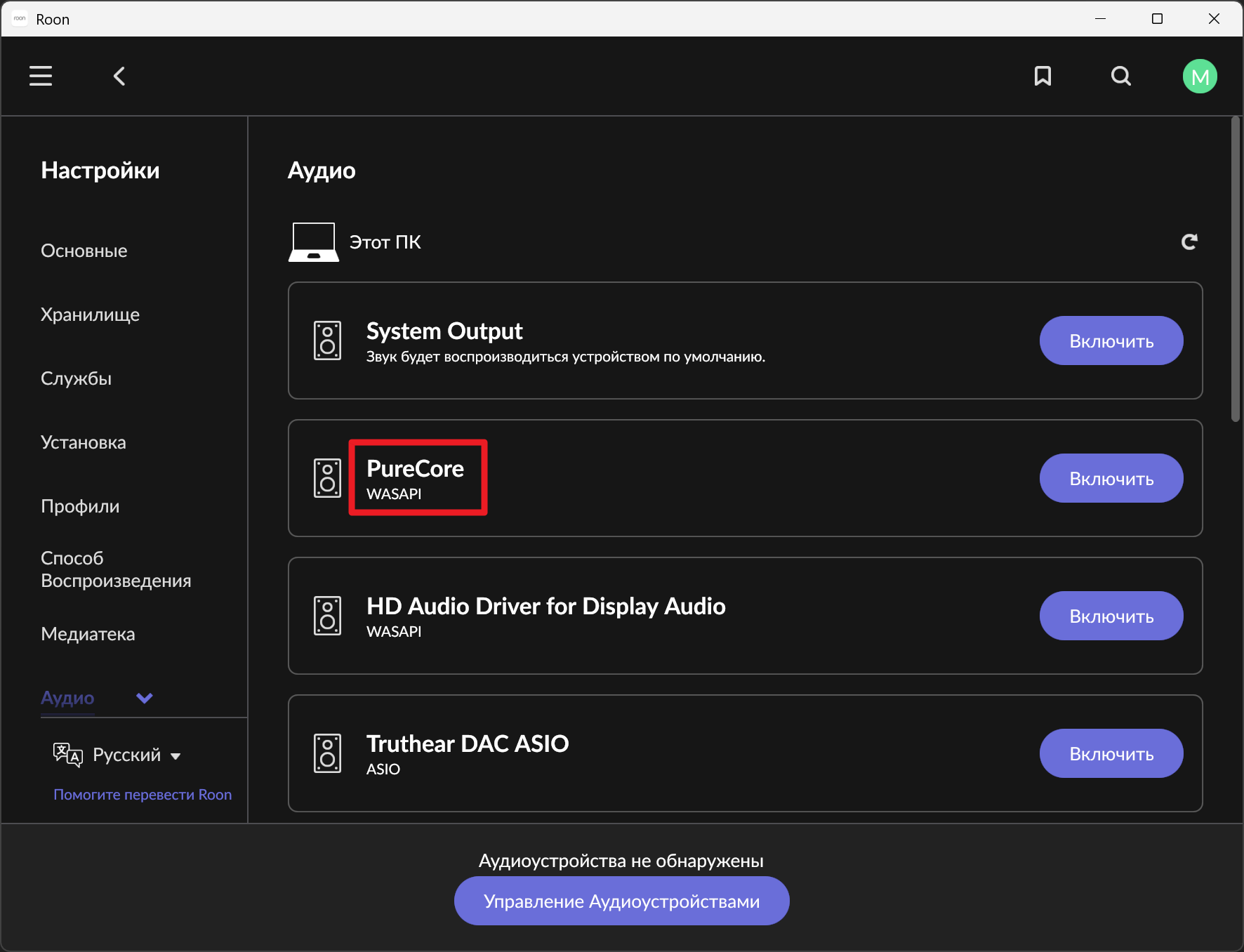The image size is (1244, 952).
Task: Open bookmarks from the top bar
Action: coord(1043,76)
